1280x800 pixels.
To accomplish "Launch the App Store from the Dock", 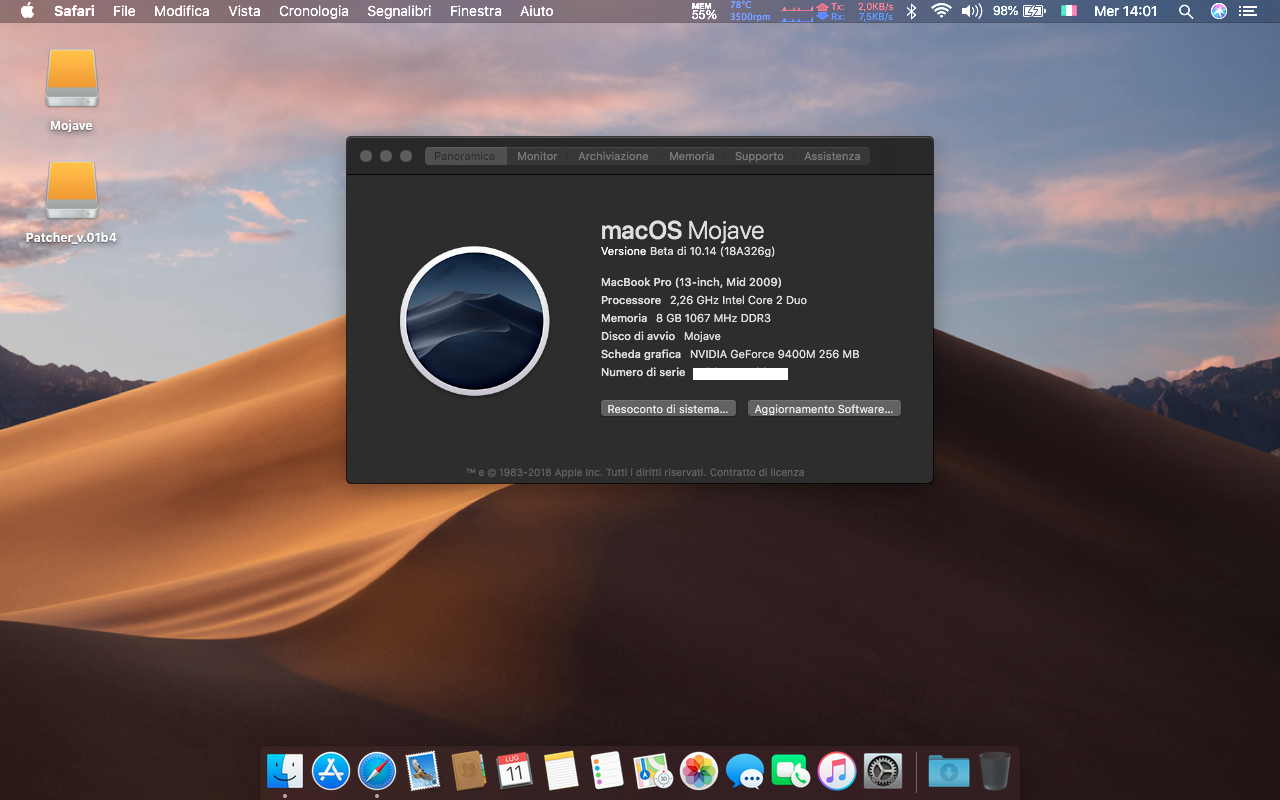I will coord(331,771).
